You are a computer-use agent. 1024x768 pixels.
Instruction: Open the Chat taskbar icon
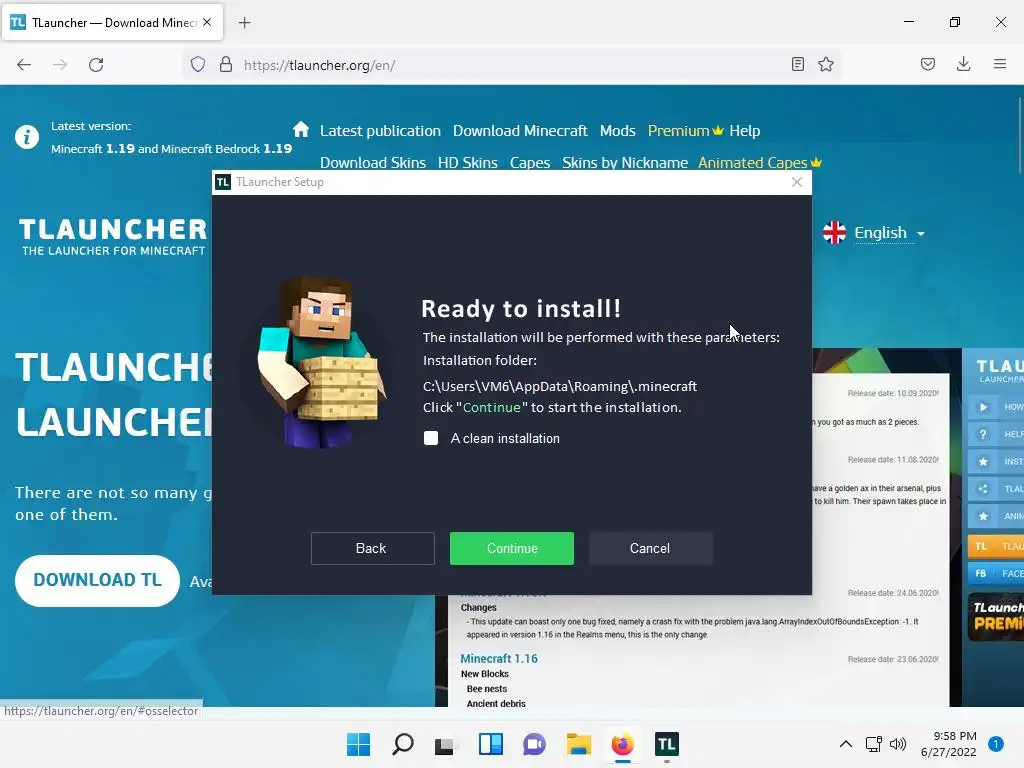tap(534, 744)
